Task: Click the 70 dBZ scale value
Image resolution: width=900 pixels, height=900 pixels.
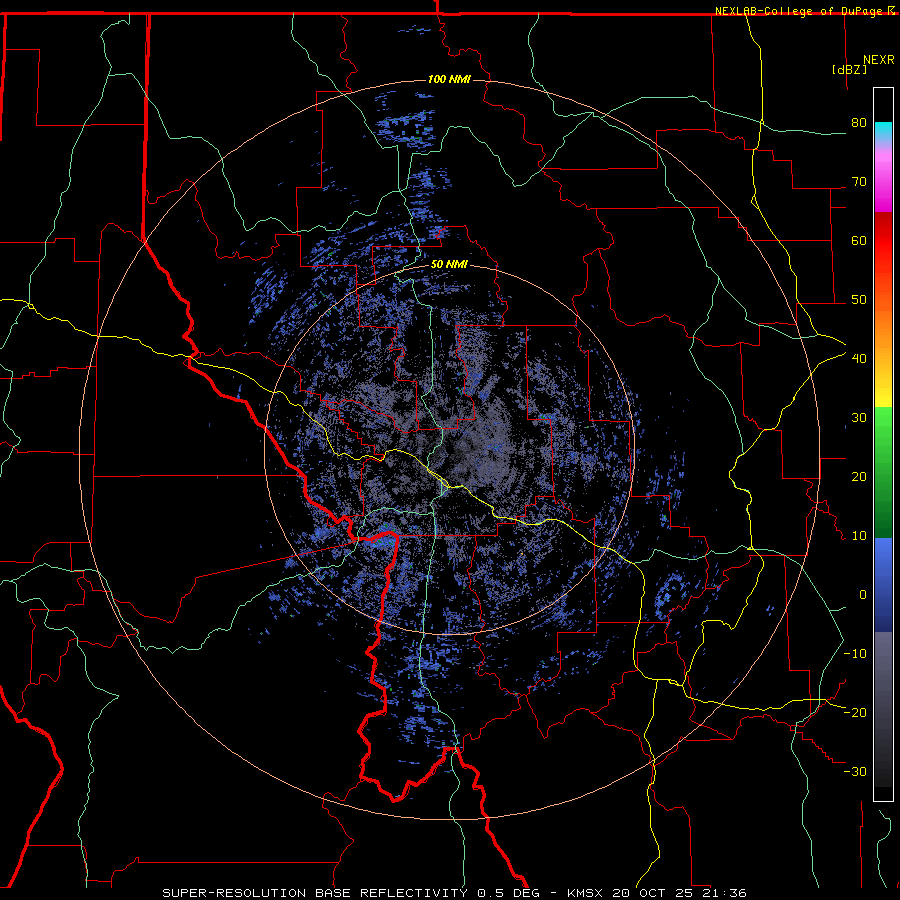Action: tap(859, 181)
